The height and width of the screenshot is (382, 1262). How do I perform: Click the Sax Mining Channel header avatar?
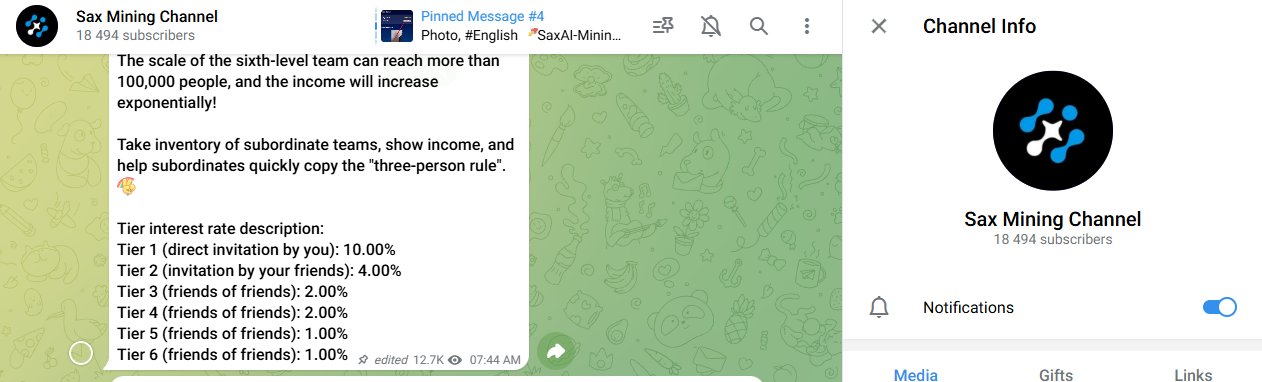(x=36, y=26)
